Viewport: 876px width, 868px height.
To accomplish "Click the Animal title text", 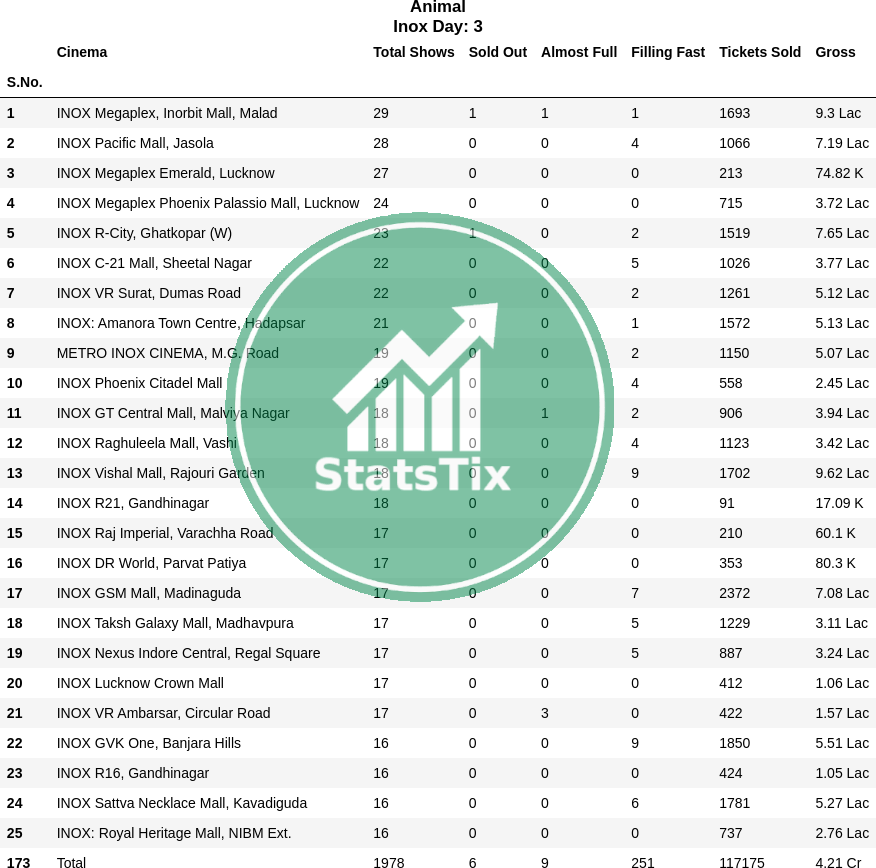I will point(437,7).
